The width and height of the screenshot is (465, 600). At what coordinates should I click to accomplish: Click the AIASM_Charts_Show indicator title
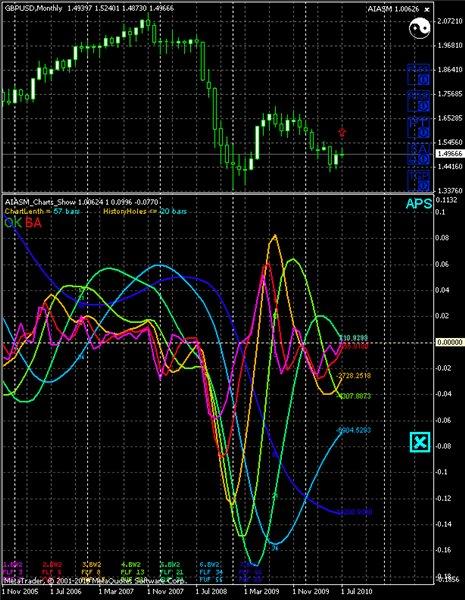[40, 202]
